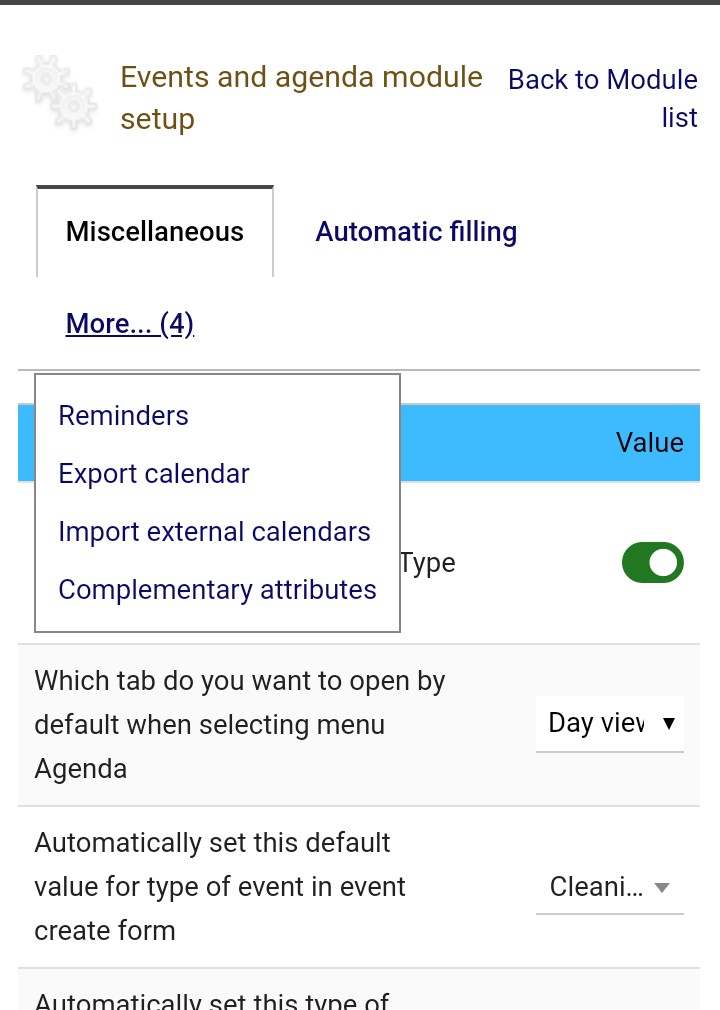720x1010 pixels.
Task: Open Import external calendars entry
Action: point(215,532)
